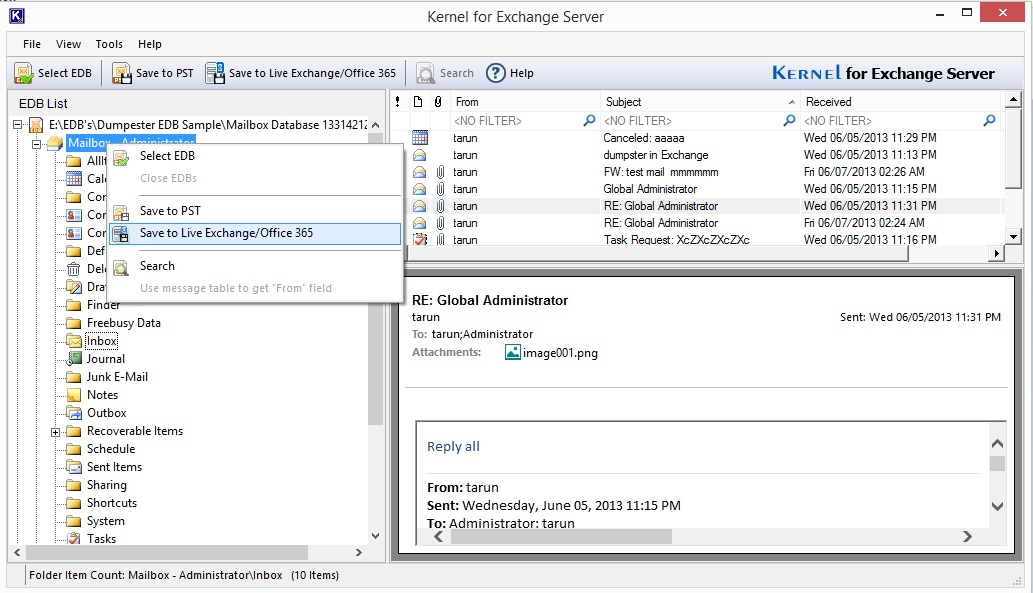
Task: Click message list scroll down arrow
Action: pos(1013,236)
